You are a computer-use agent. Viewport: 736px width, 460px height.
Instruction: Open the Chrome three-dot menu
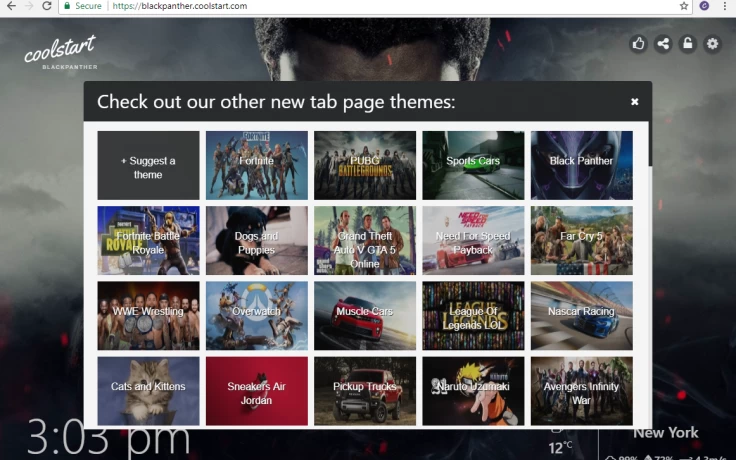point(725,6)
